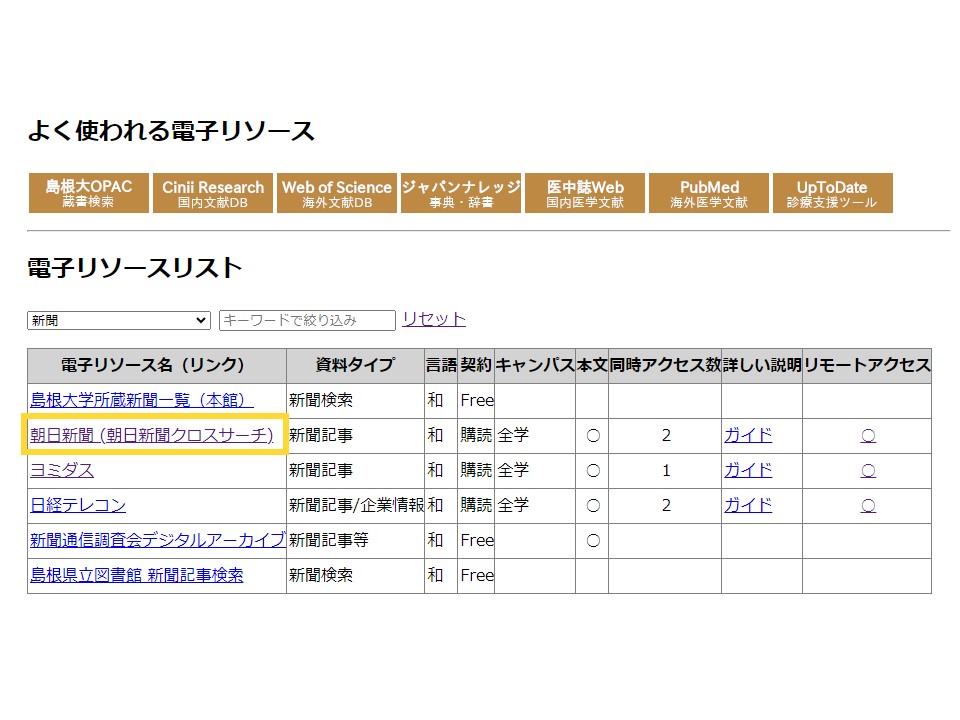Click the 電子リソース名（リンク） column header
Viewport: 960px width, 720px height.
pos(157,366)
